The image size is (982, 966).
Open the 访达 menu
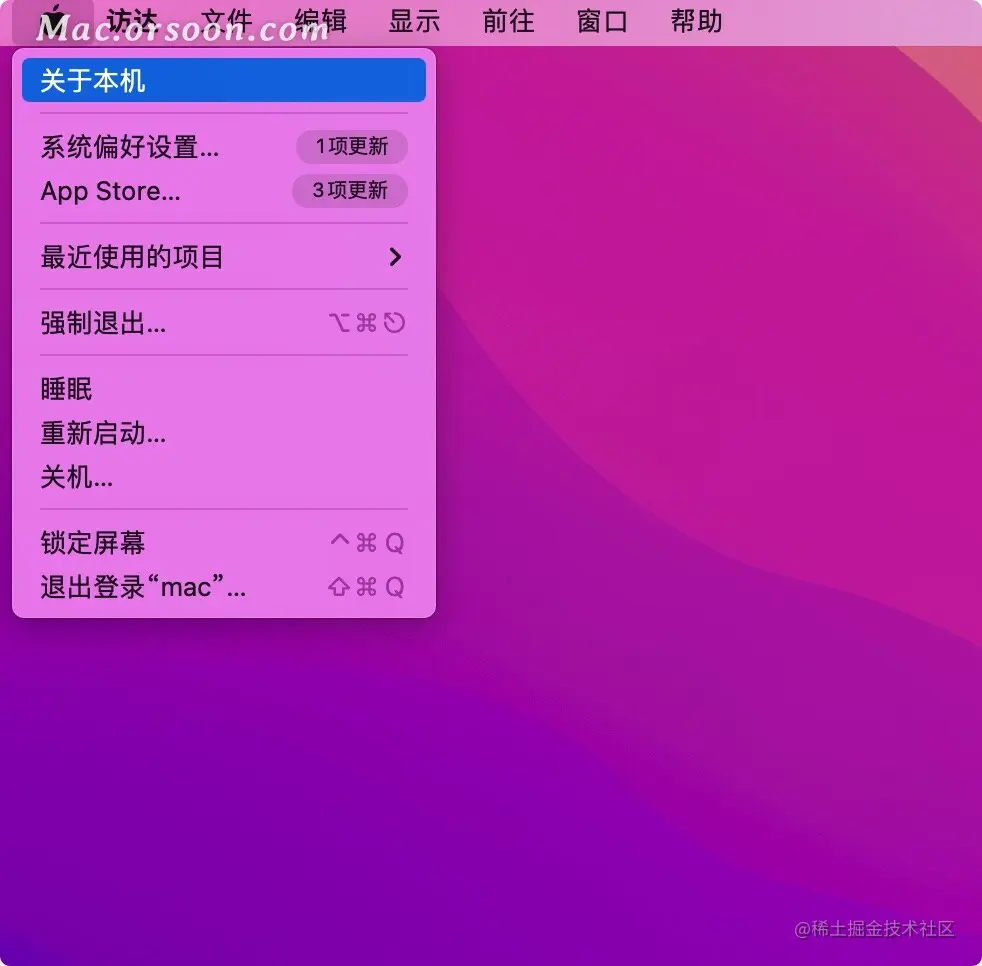point(132,21)
